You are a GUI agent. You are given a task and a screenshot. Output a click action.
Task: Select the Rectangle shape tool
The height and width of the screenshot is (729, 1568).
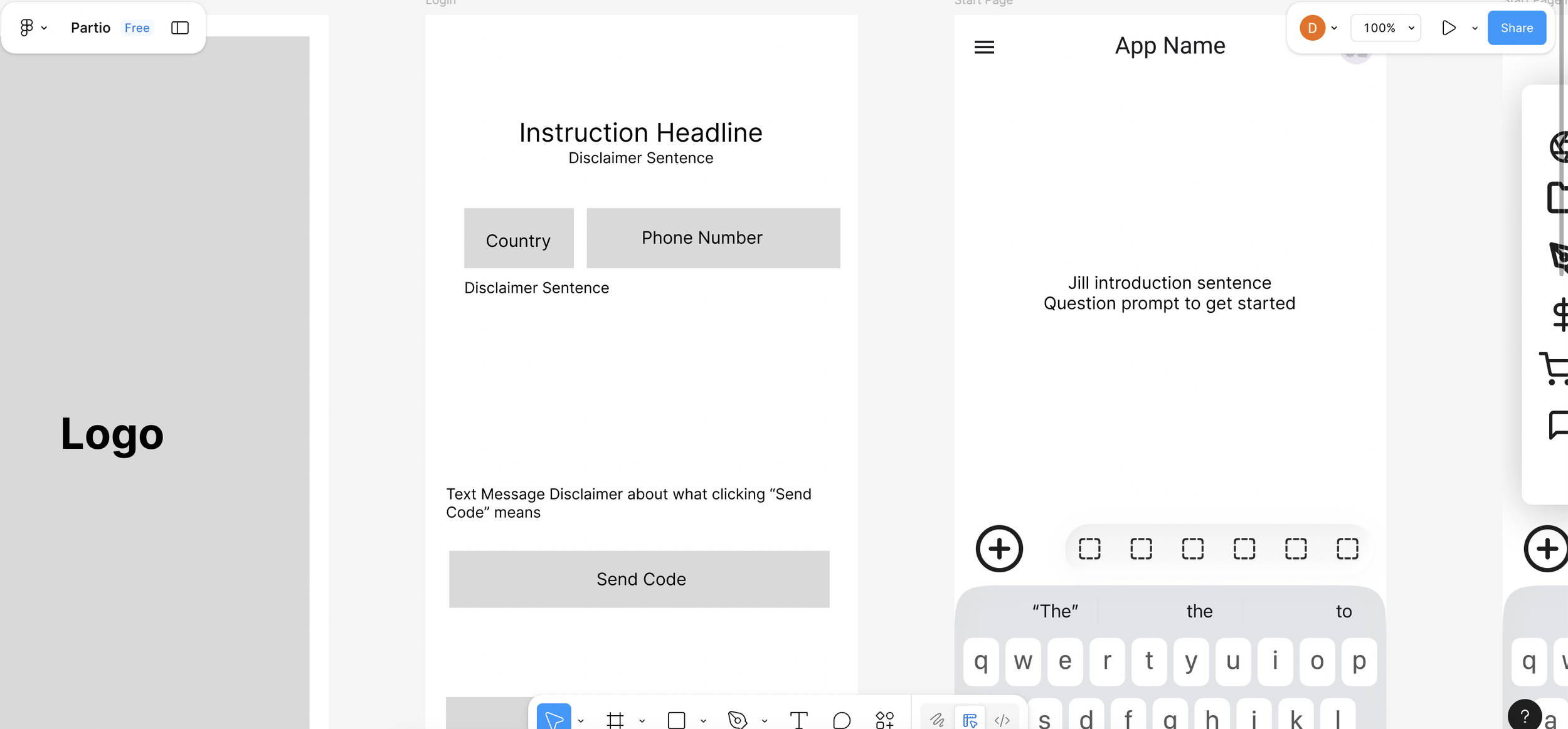click(x=676, y=720)
